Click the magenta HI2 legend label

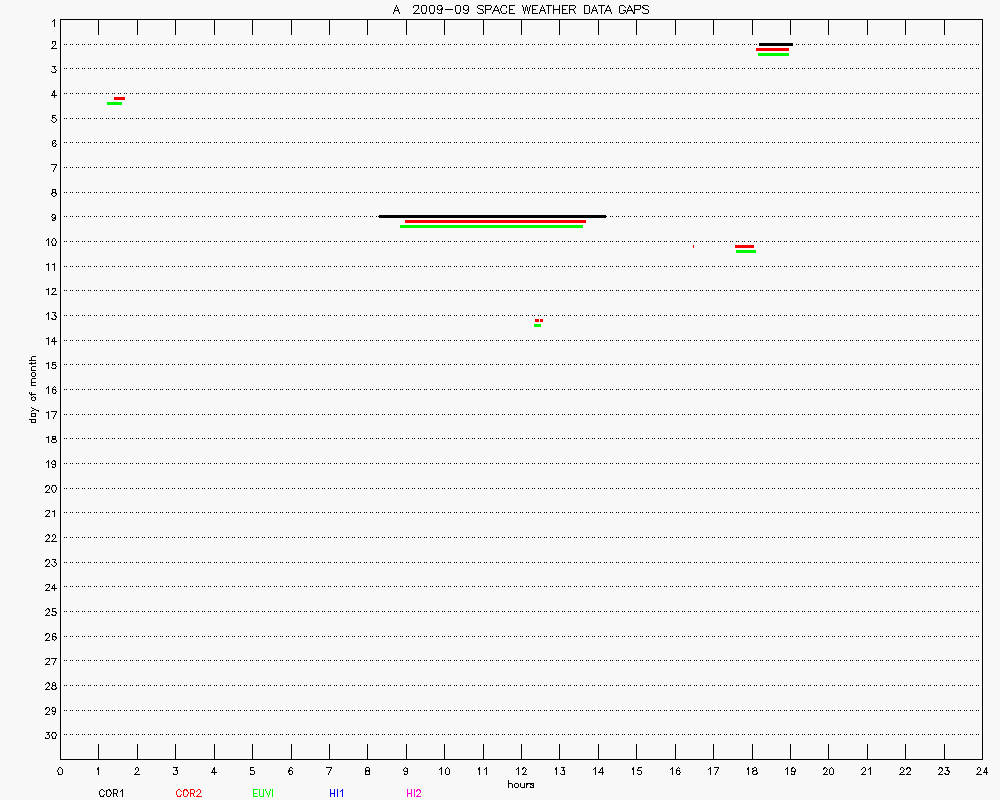[x=413, y=793]
